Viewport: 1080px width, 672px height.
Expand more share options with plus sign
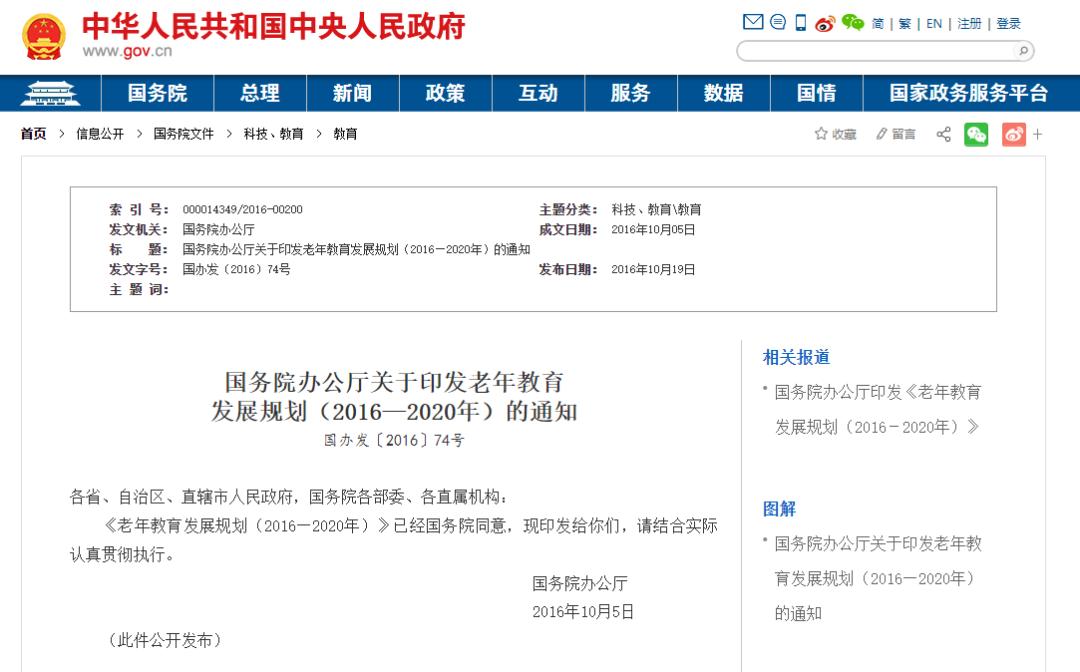coord(1037,134)
